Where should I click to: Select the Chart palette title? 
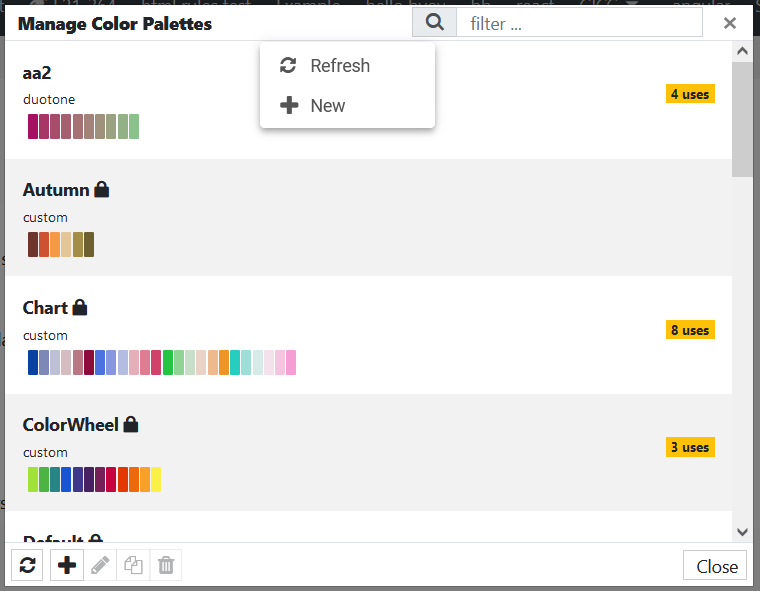pyautogui.click(x=45, y=308)
